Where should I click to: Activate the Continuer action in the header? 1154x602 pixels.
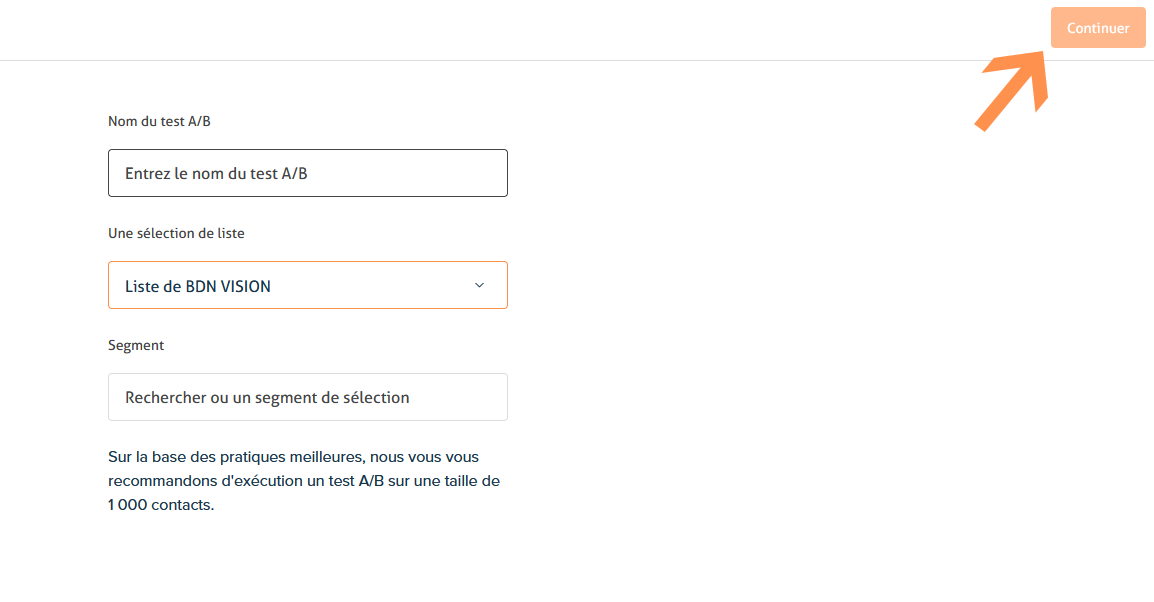pyautogui.click(x=1097, y=27)
